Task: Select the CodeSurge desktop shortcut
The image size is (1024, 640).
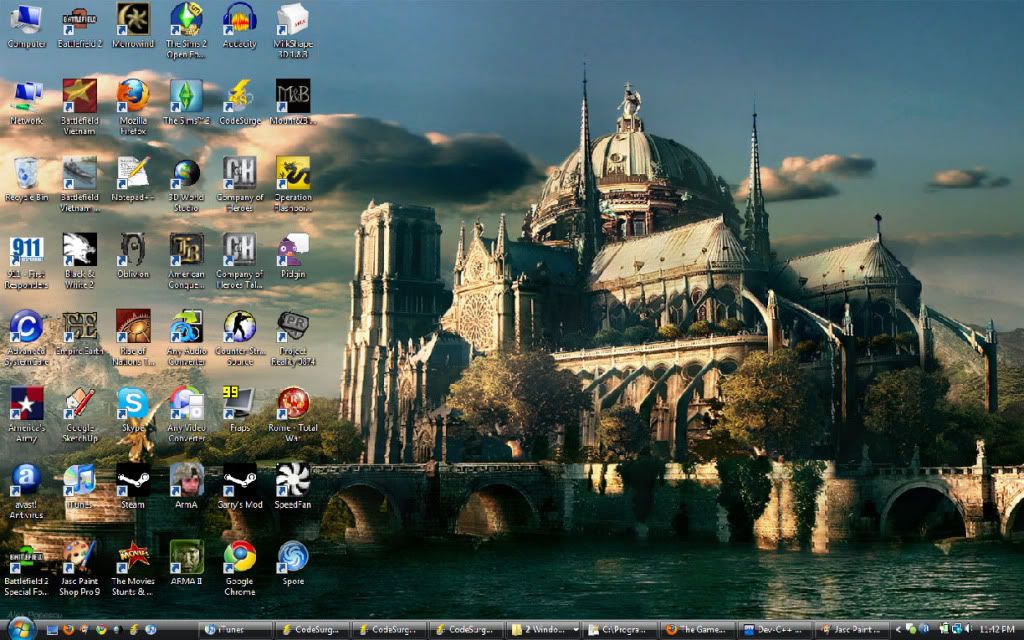Action: pyautogui.click(x=240, y=103)
